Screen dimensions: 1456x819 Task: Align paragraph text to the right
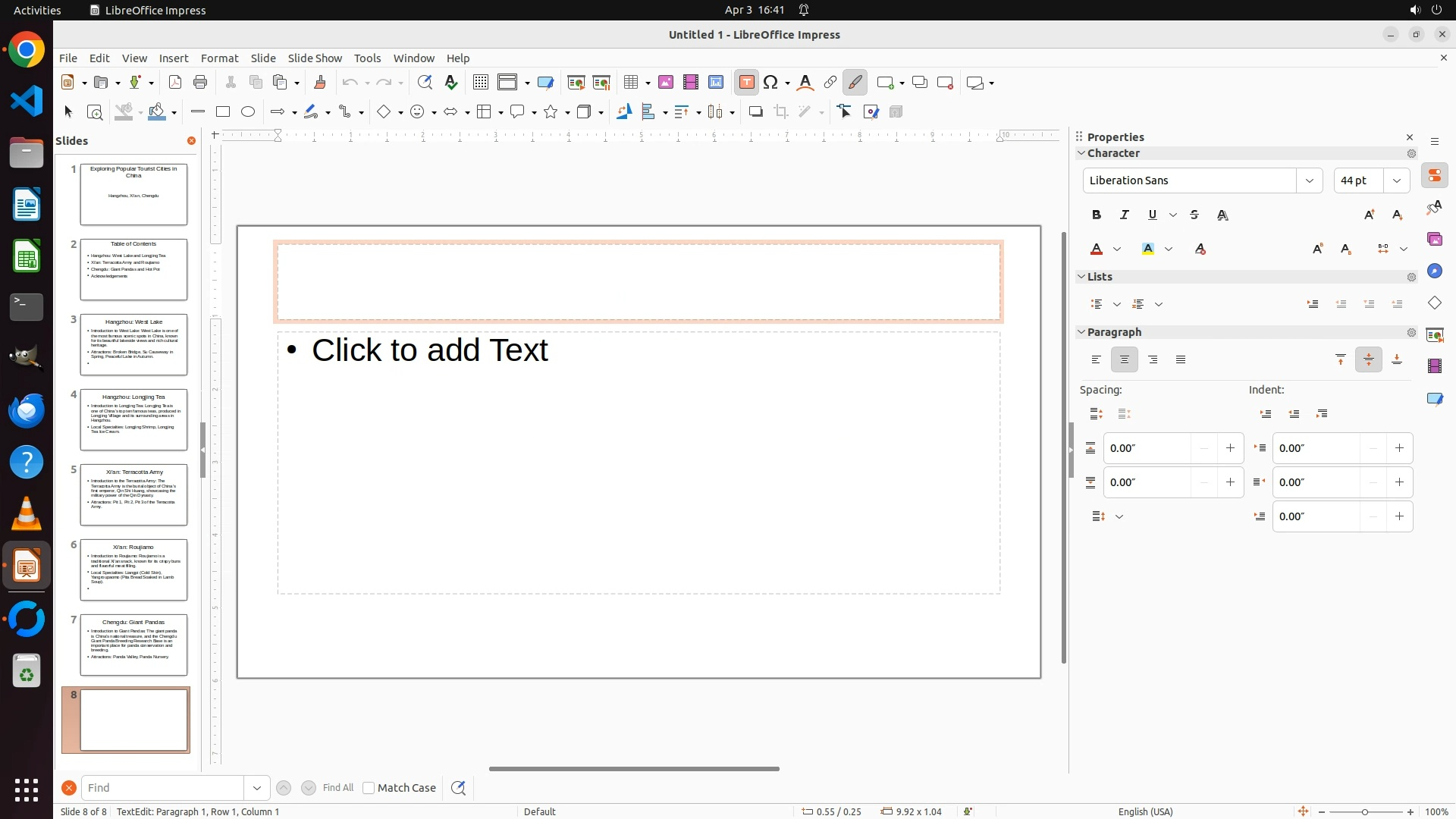tap(1153, 360)
